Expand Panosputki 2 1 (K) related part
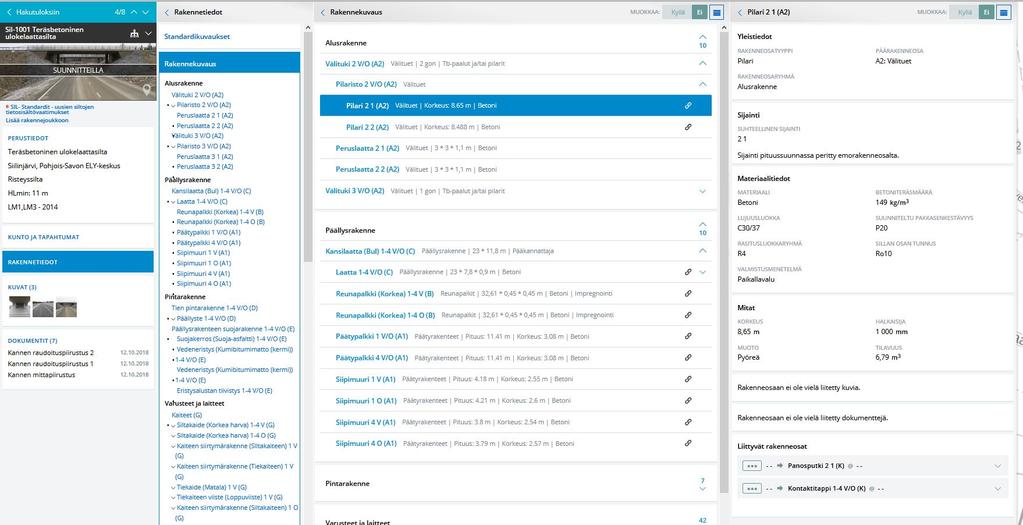Image resolution: width=1023 pixels, height=525 pixels. coord(998,466)
